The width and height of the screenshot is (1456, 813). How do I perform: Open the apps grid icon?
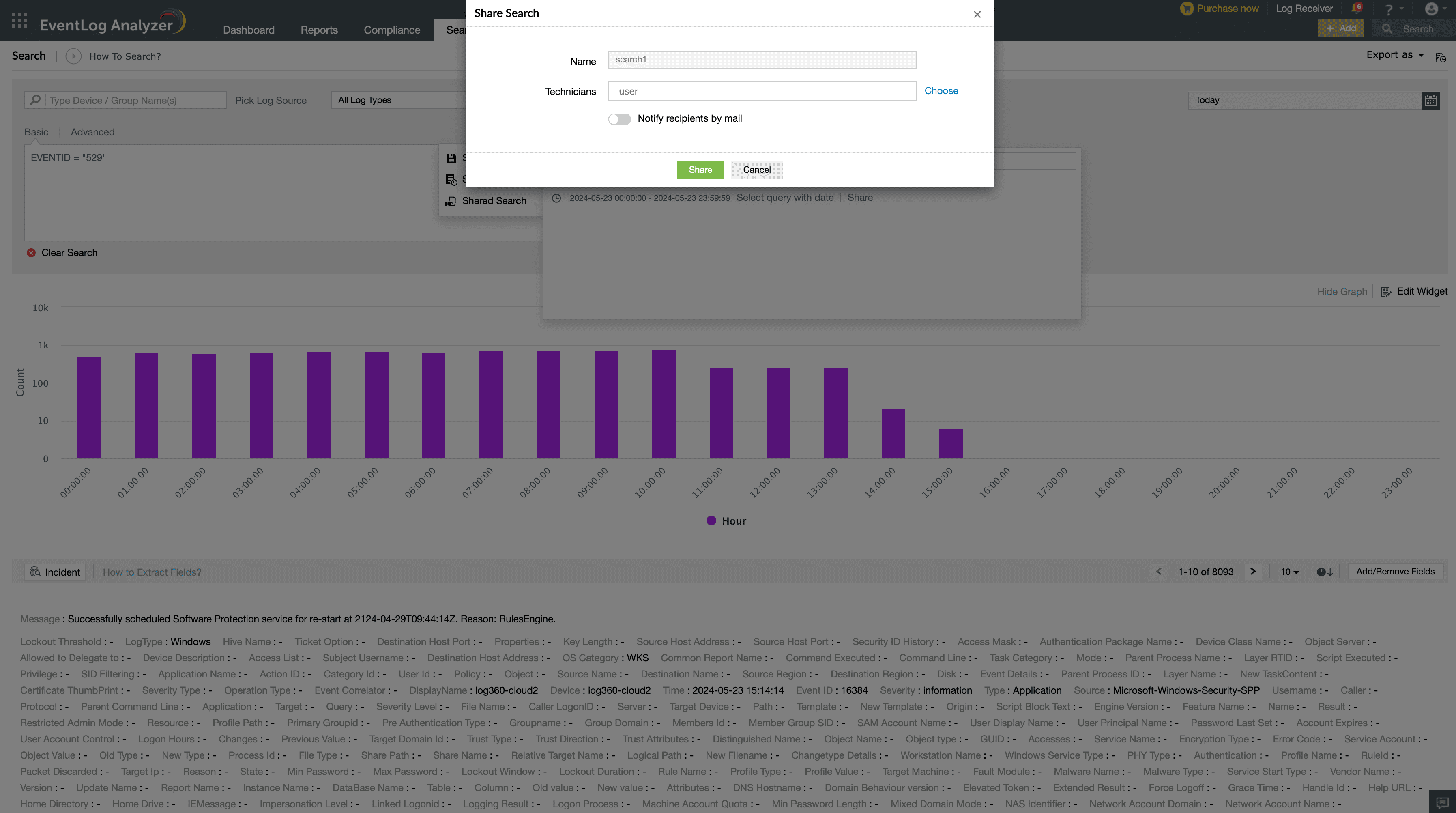click(19, 20)
